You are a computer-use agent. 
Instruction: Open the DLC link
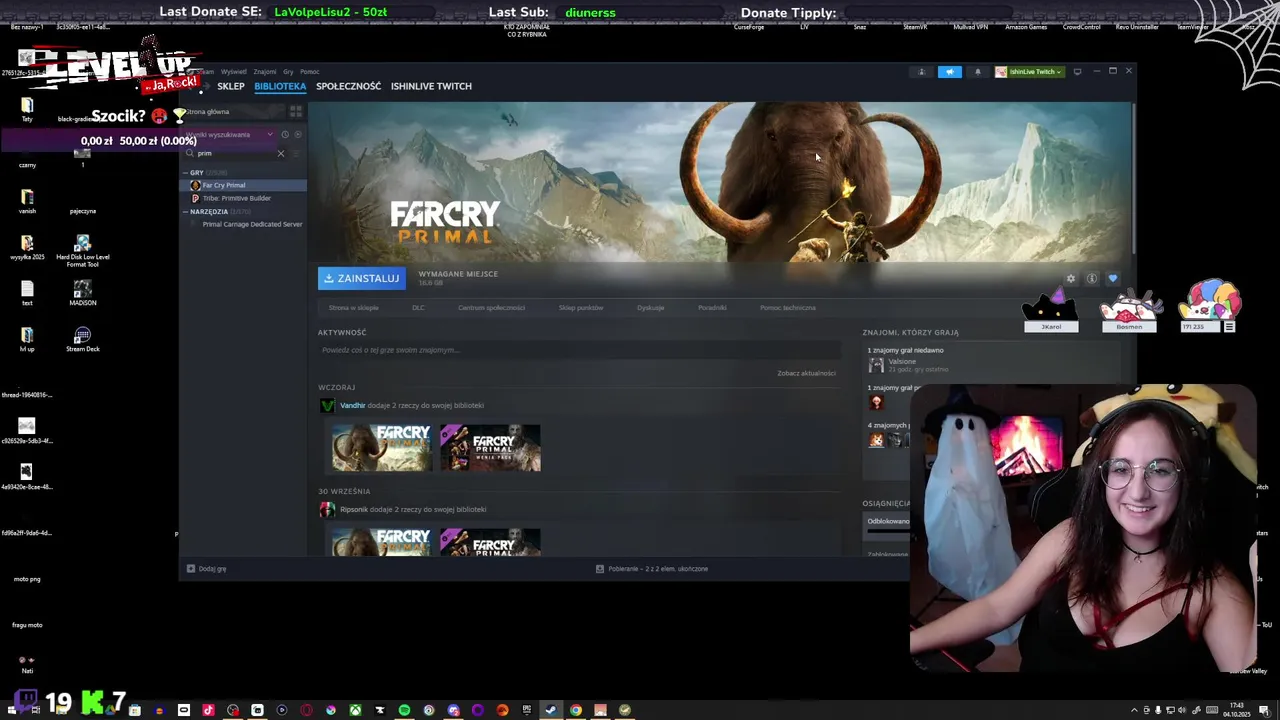418,308
